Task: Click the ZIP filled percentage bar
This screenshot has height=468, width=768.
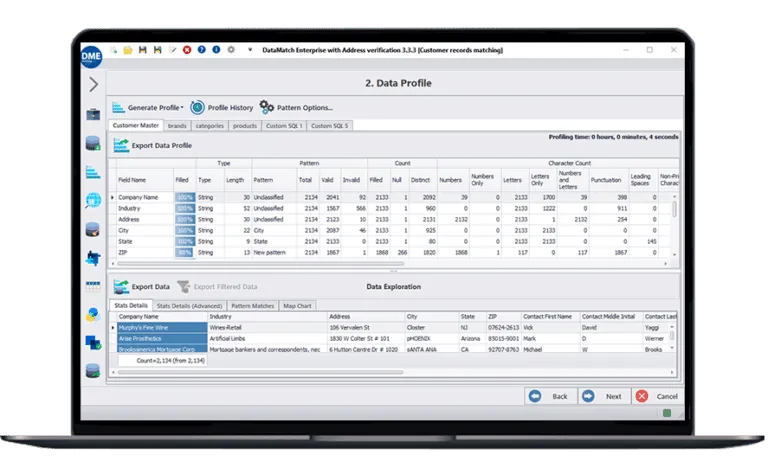Action: (185, 252)
